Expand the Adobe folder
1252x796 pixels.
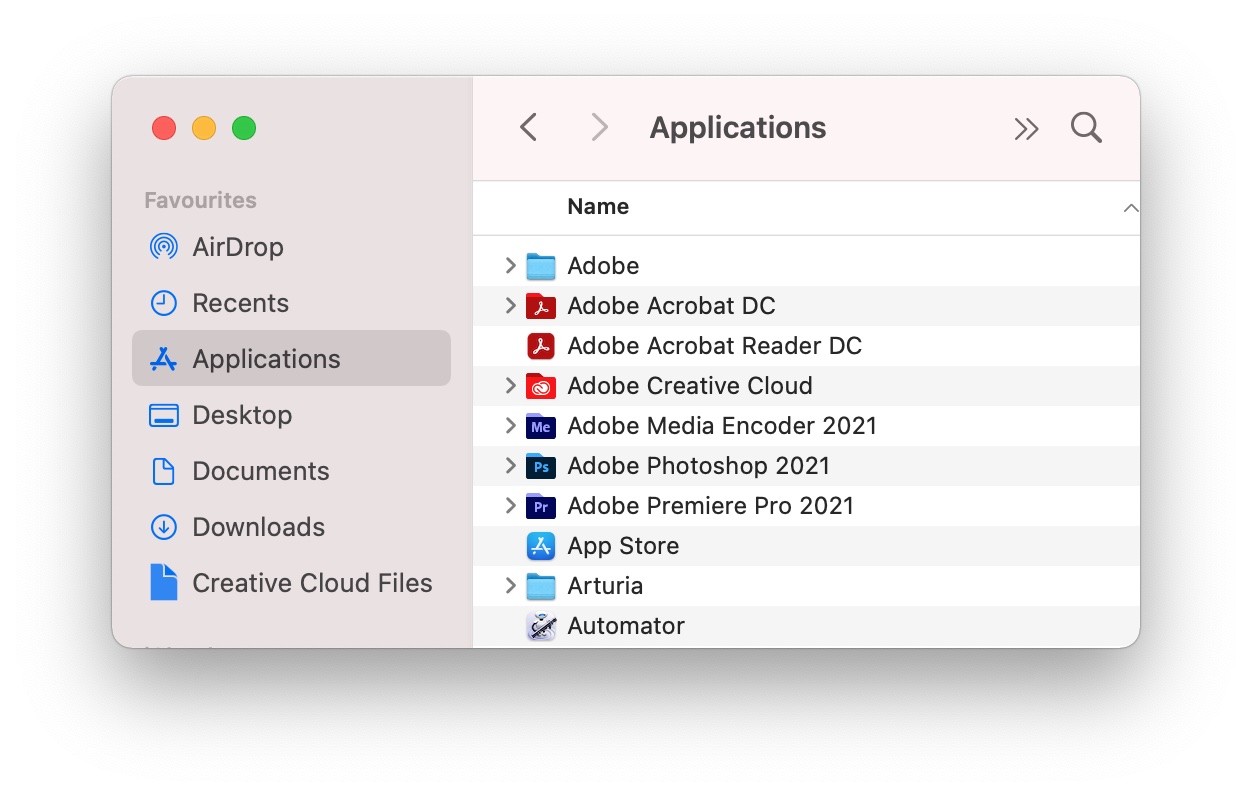point(511,266)
